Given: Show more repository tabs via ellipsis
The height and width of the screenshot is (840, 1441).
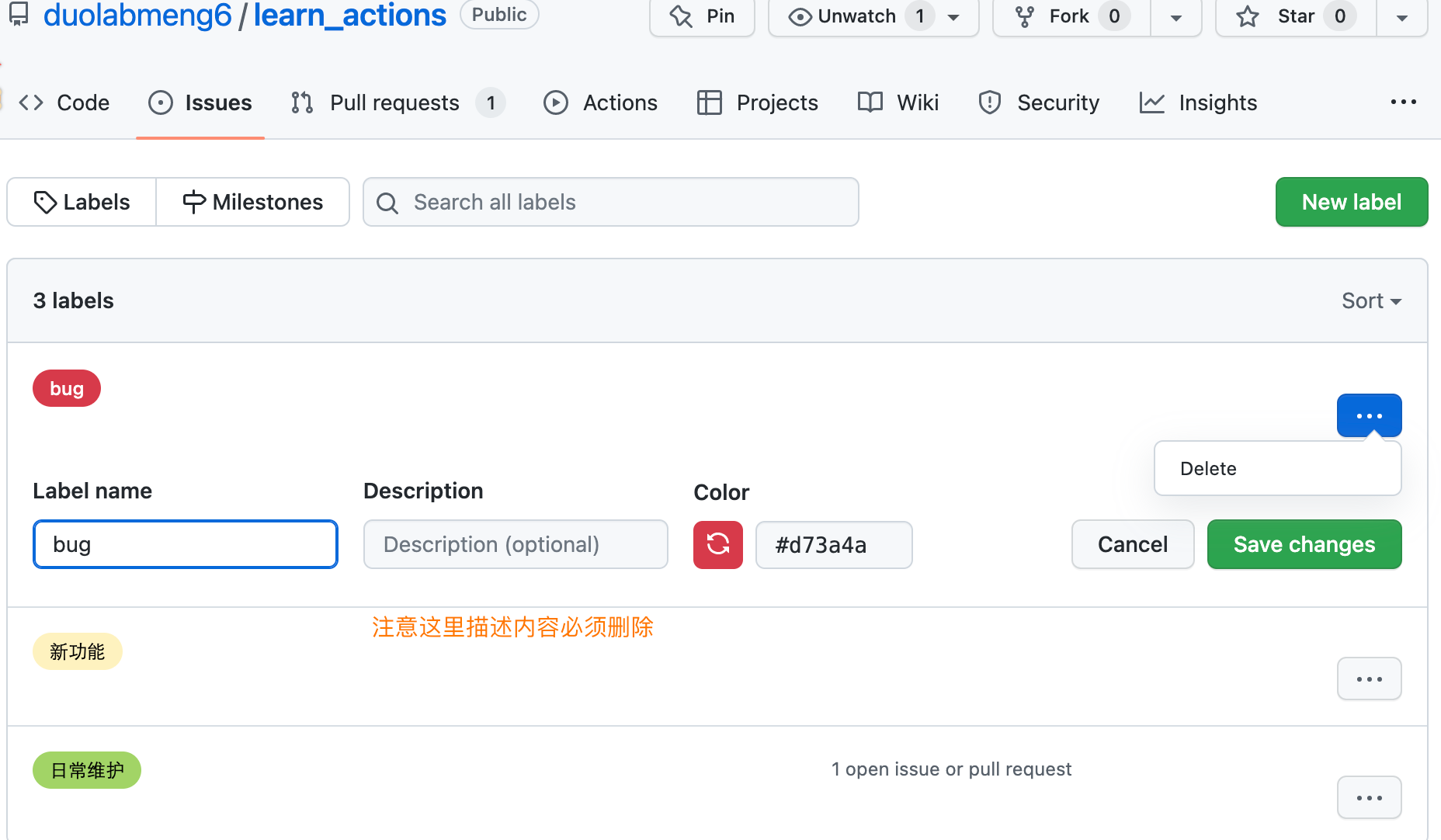Looking at the screenshot, I should coord(1403,102).
